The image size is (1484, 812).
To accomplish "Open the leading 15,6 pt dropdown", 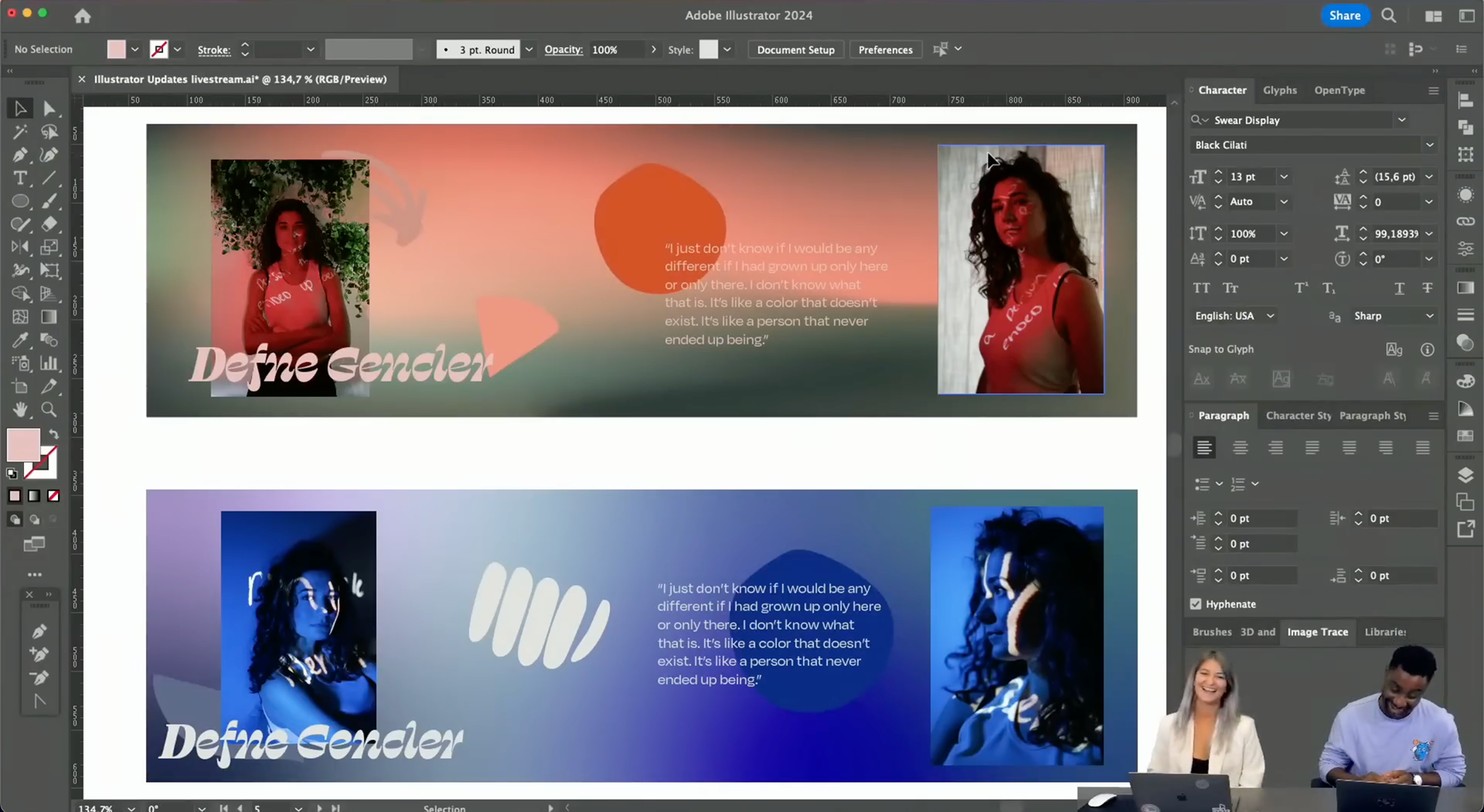I will 1428,177.
